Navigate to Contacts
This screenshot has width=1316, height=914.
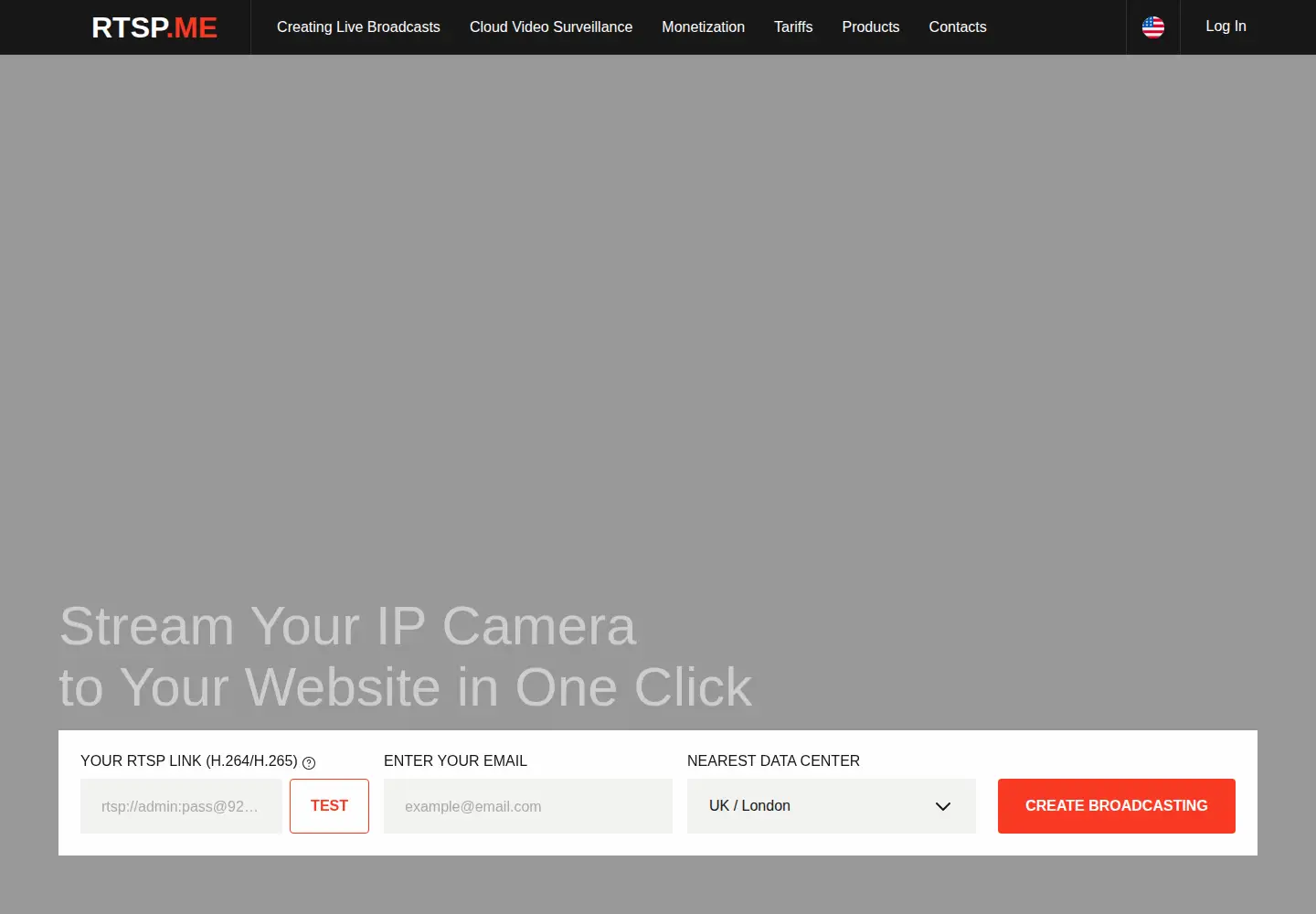coord(958,27)
